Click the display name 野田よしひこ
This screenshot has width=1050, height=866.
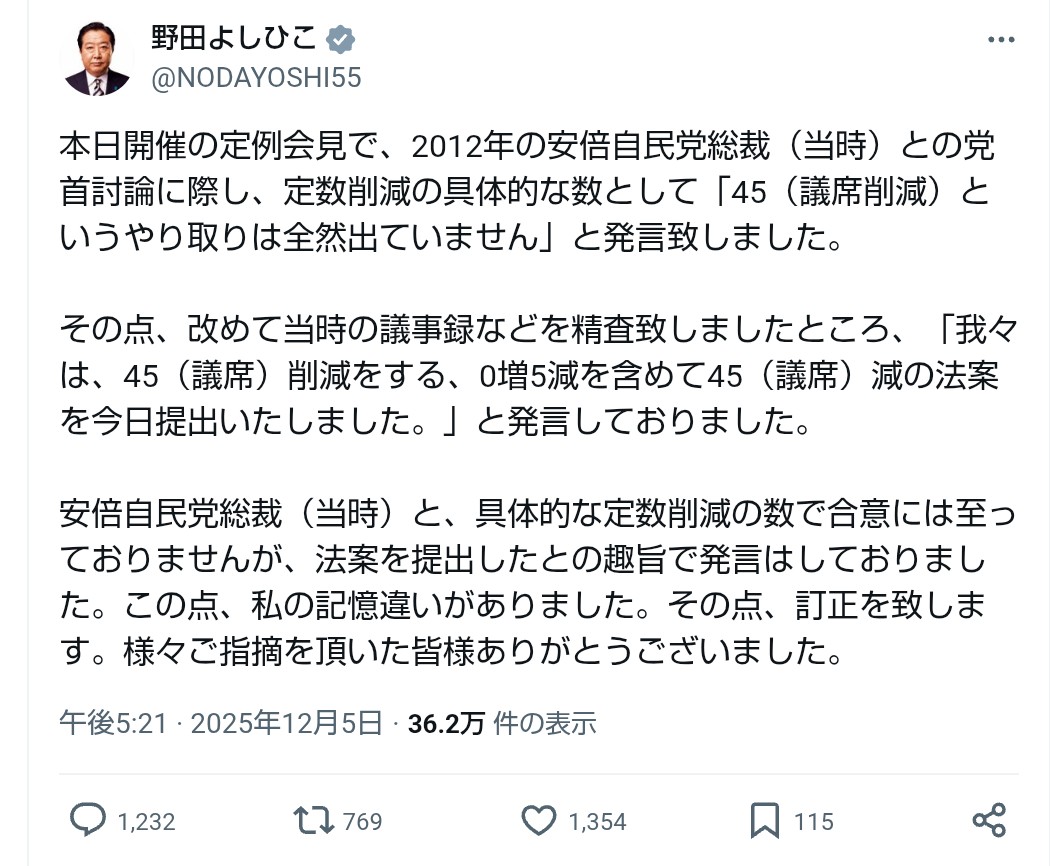tap(234, 39)
